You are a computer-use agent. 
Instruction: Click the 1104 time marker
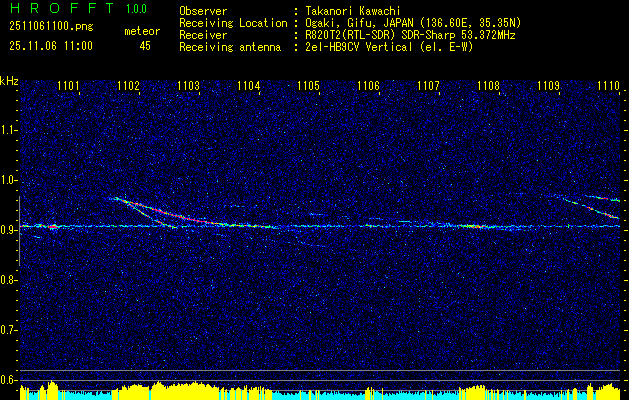click(x=248, y=85)
